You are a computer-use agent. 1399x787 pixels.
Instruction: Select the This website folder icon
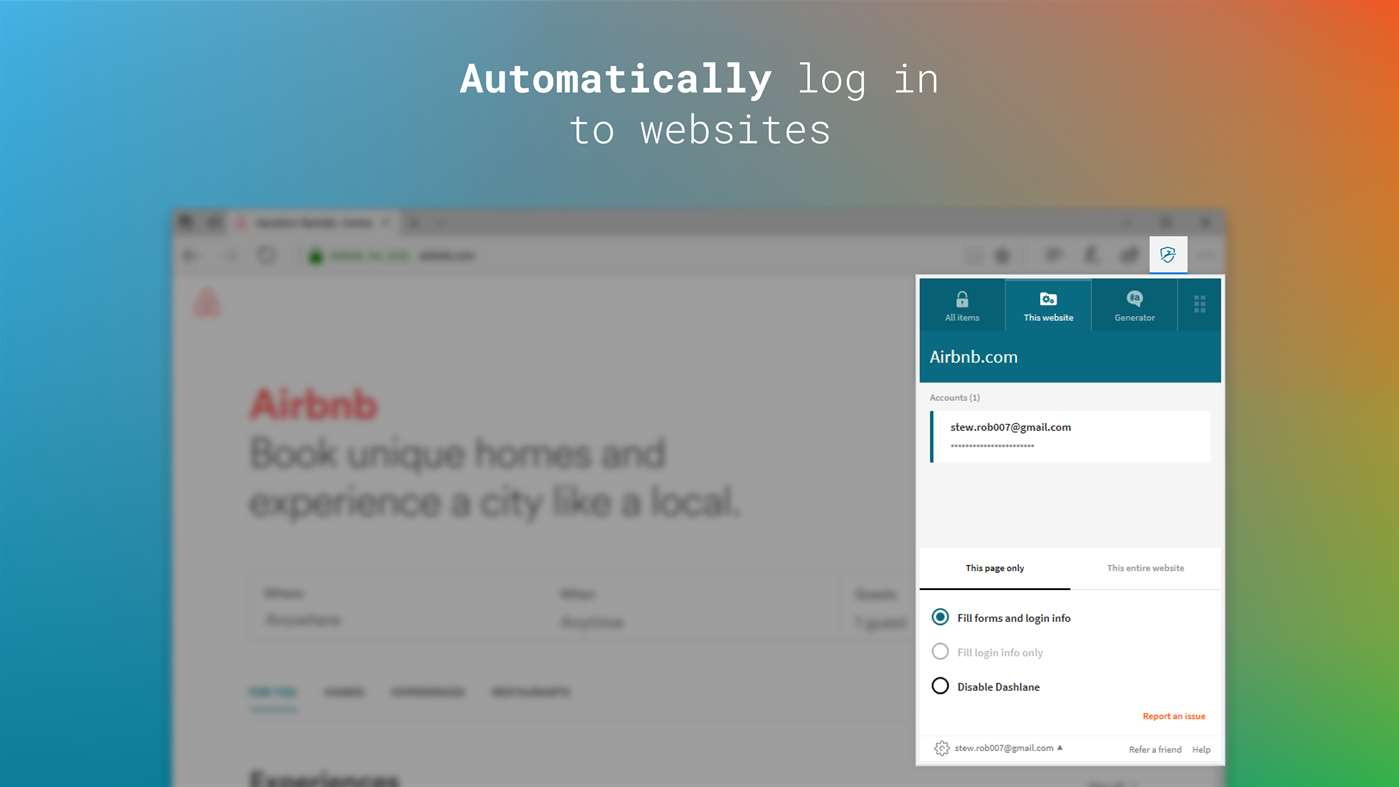click(1048, 299)
